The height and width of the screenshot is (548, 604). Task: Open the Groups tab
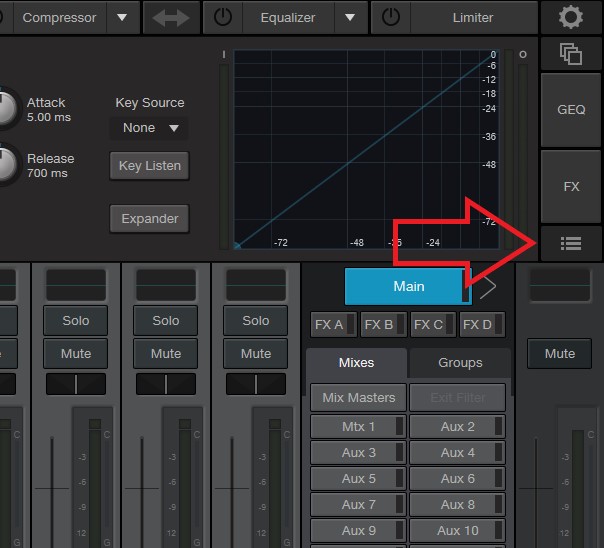coord(460,363)
